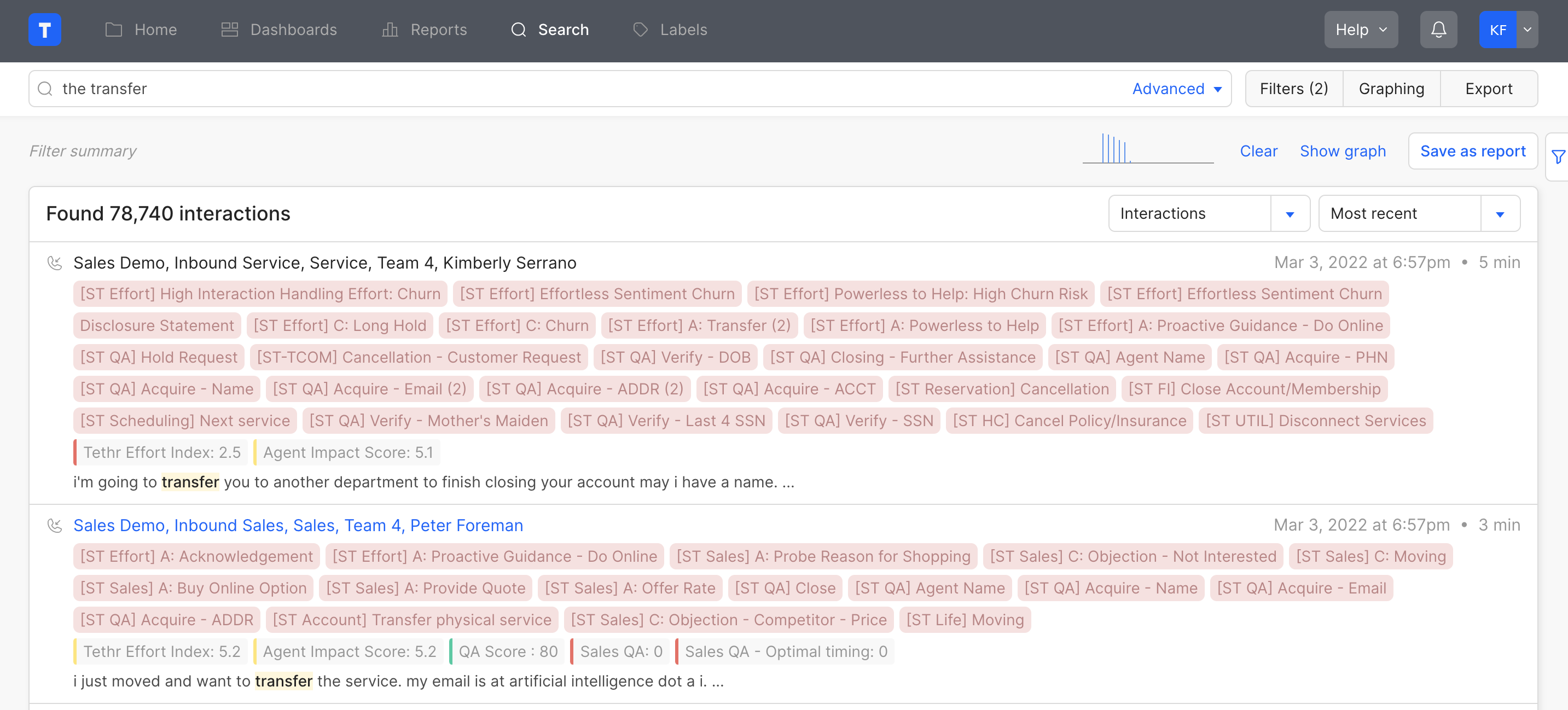Viewport: 1568px width, 710px height.
Task: Go to Dashboards
Action: (279, 29)
